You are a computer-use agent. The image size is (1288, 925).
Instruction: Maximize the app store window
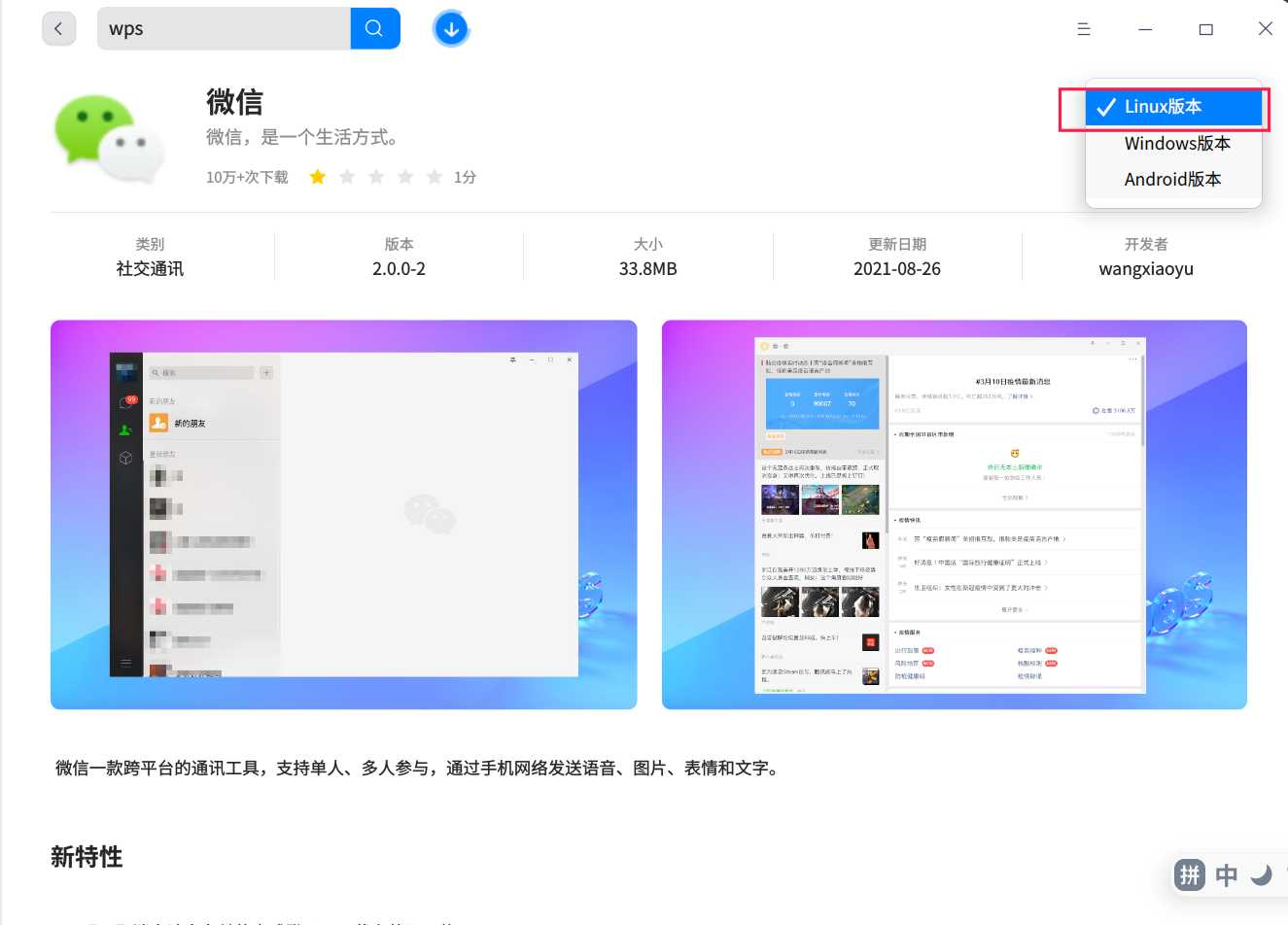click(1205, 29)
